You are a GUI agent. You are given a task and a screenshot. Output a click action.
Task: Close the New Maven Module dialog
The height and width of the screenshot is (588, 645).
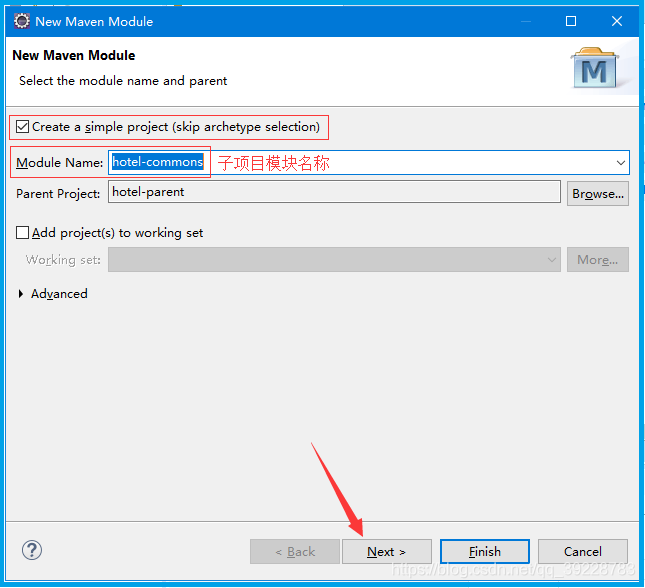[617, 21]
